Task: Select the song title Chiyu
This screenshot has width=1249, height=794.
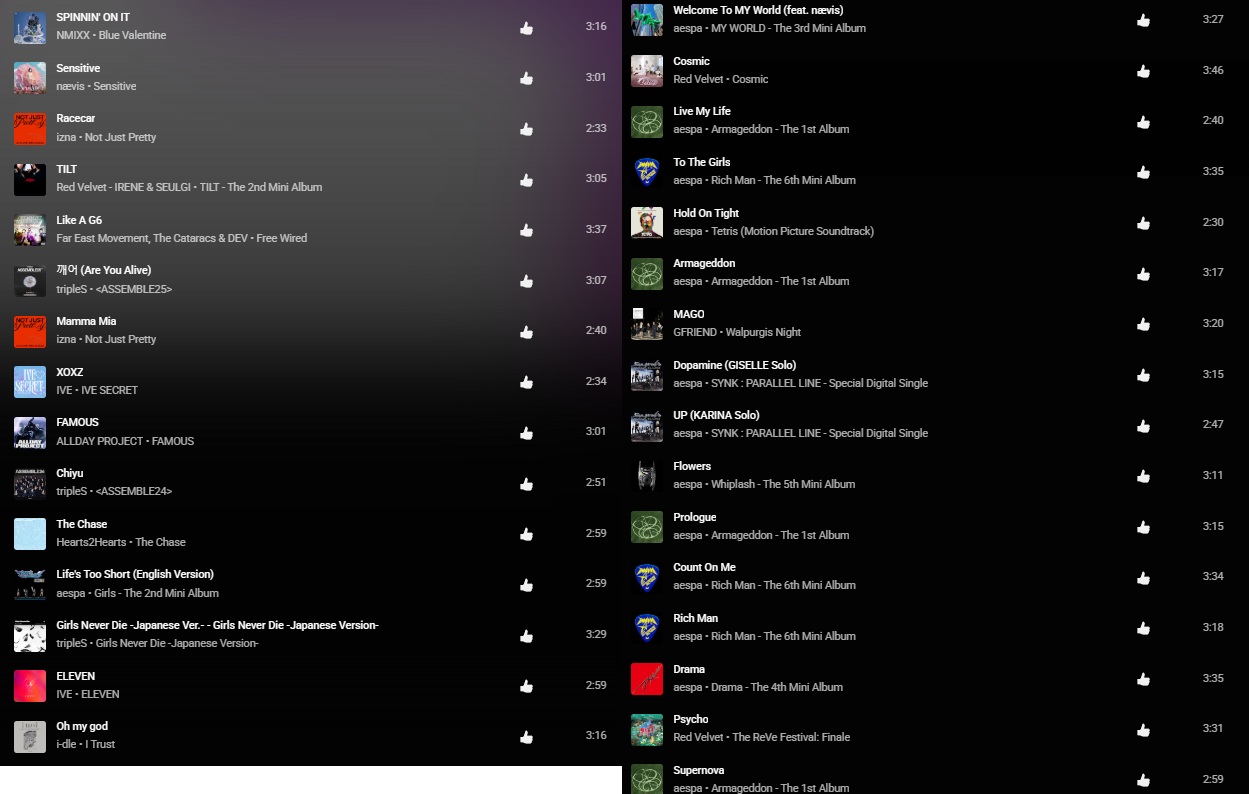Action: (70, 473)
